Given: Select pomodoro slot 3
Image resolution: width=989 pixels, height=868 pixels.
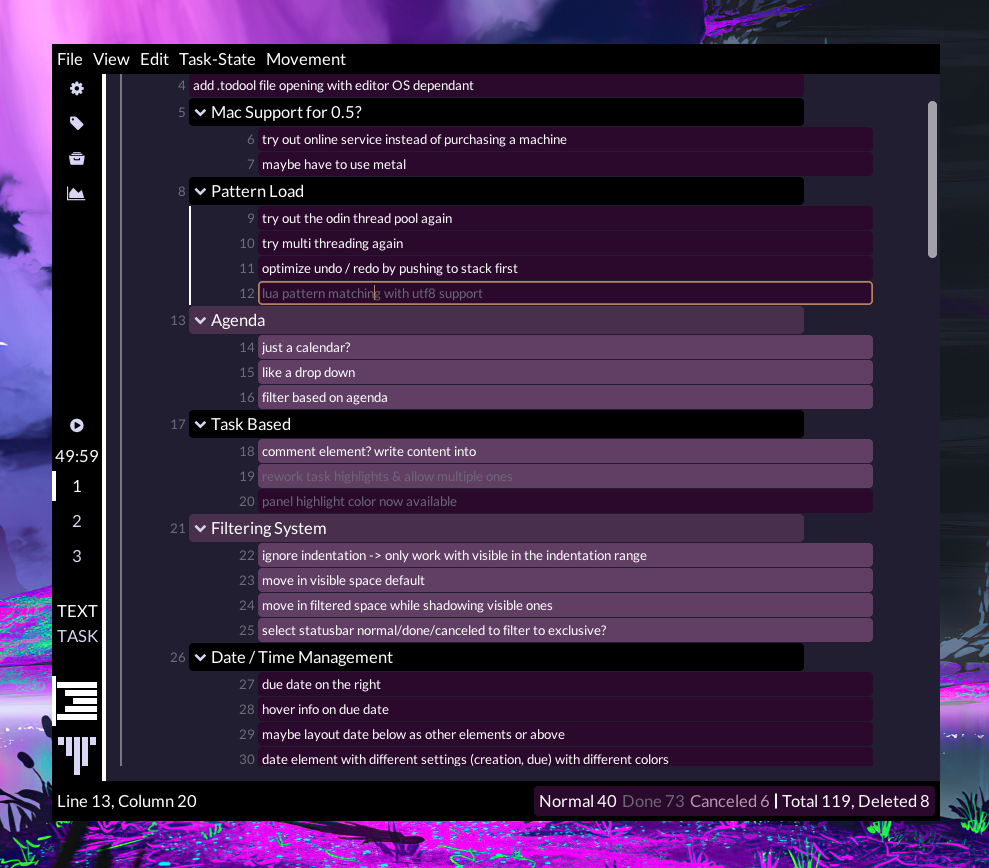Looking at the screenshot, I should pos(76,556).
